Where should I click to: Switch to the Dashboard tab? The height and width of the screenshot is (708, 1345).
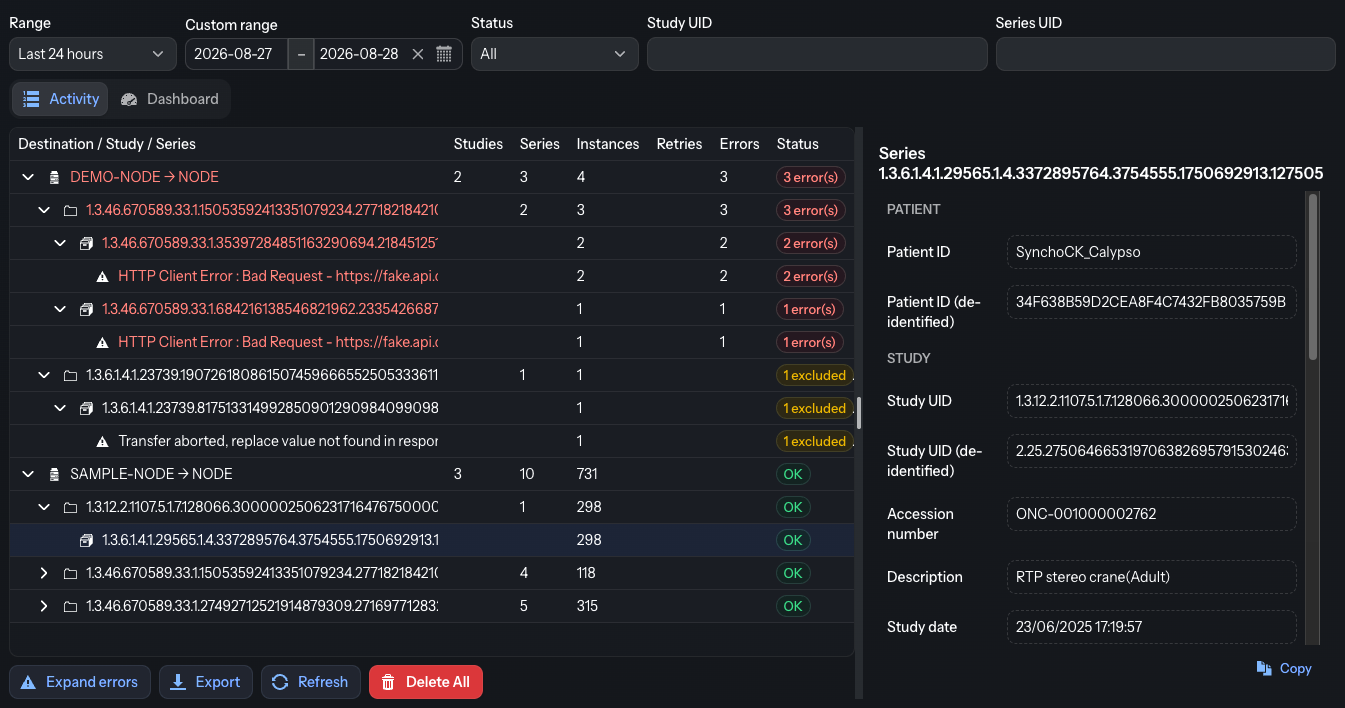[x=169, y=99]
